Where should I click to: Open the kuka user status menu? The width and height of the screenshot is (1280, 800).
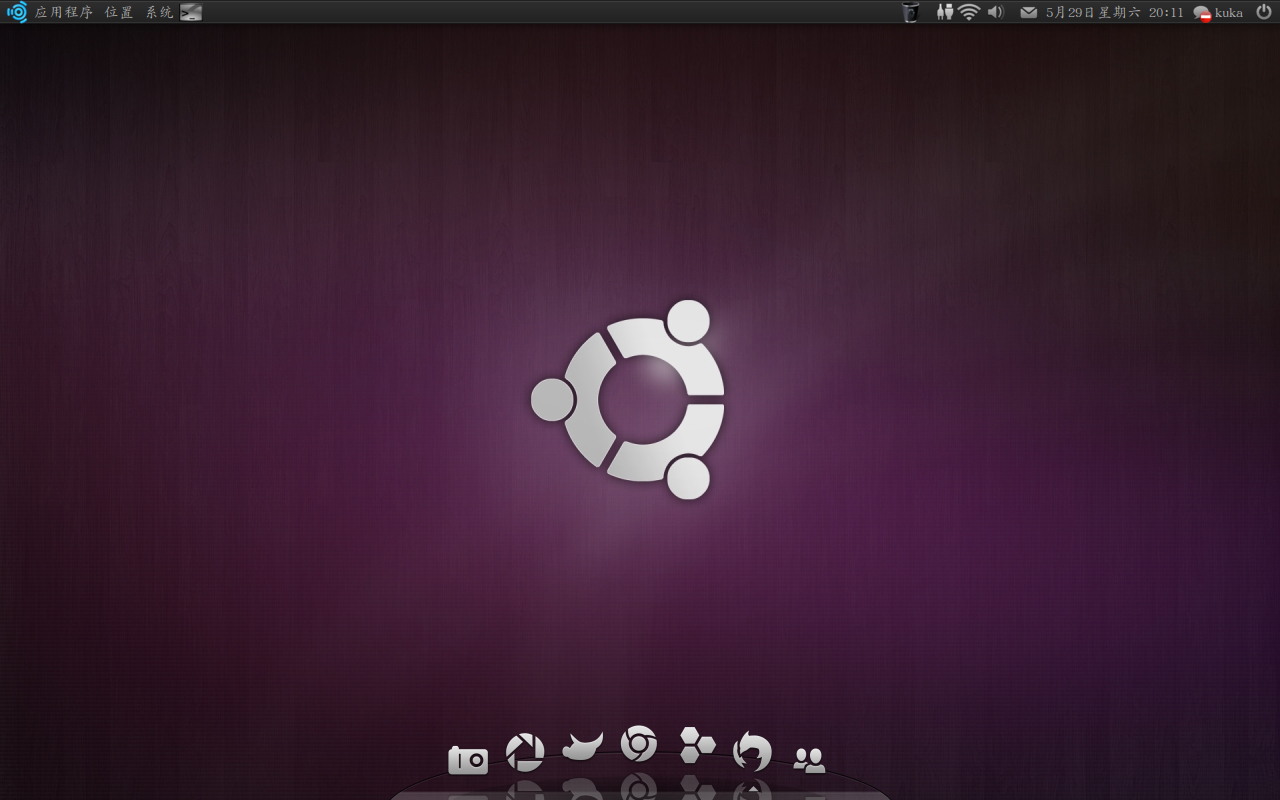tap(1218, 13)
